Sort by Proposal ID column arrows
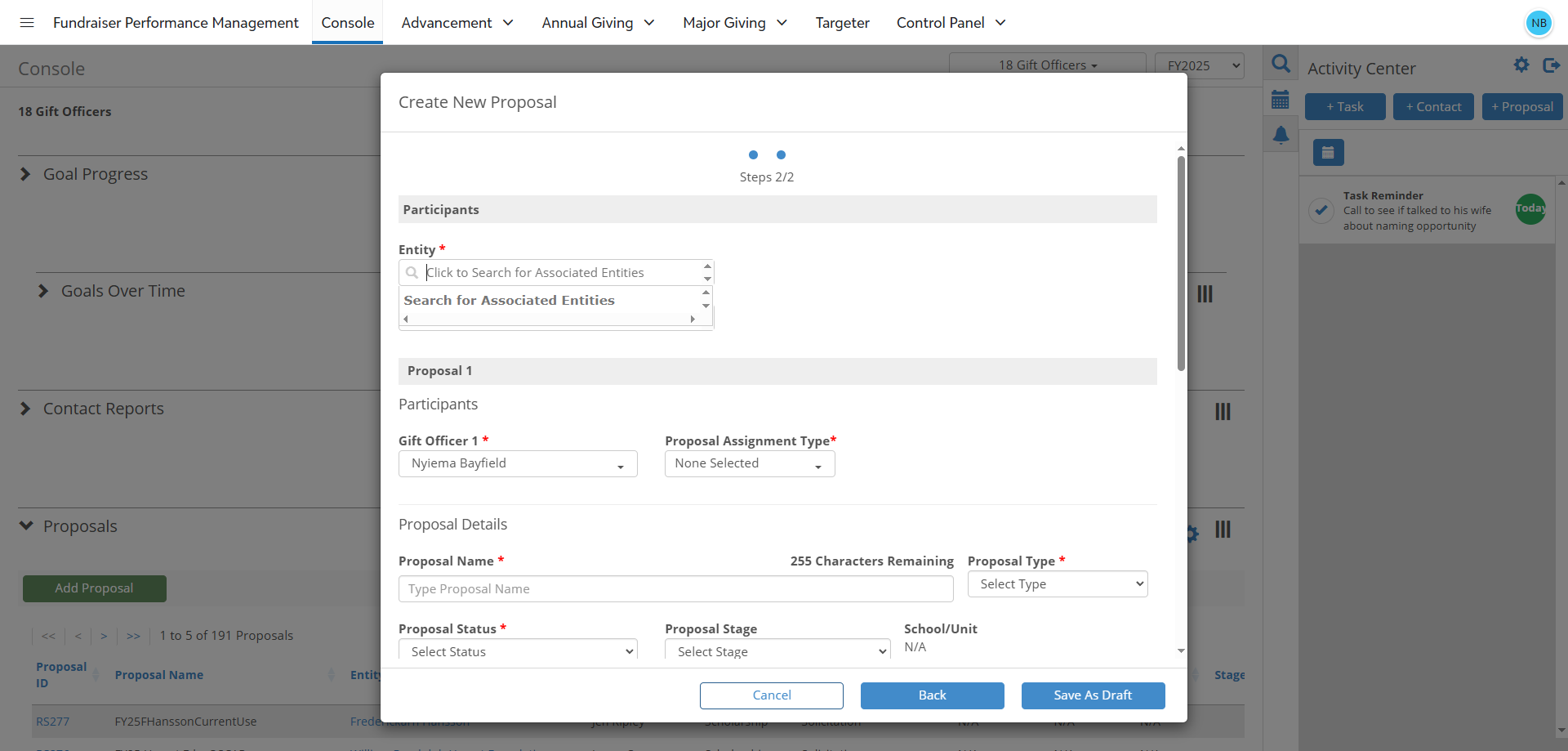 click(x=96, y=675)
